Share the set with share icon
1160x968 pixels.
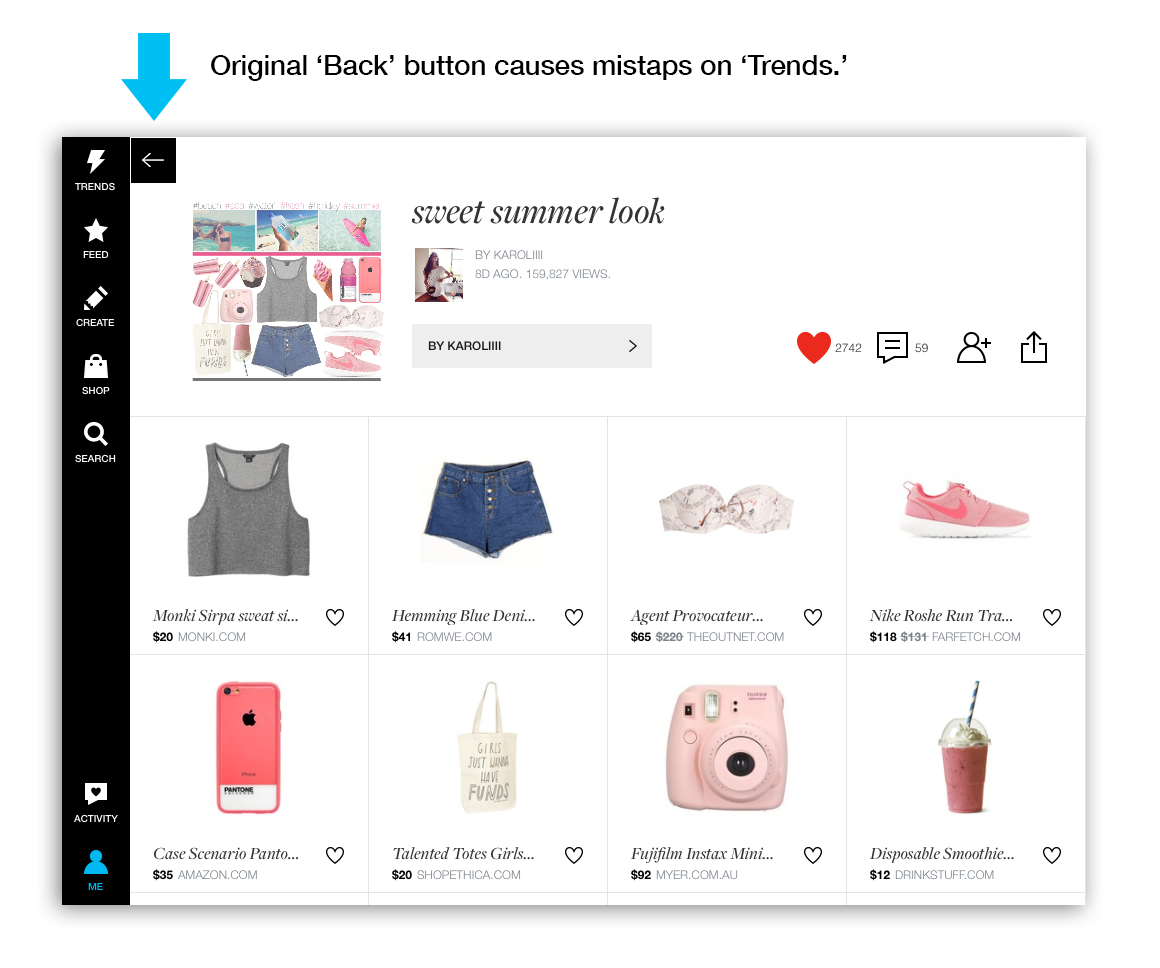1033,347
